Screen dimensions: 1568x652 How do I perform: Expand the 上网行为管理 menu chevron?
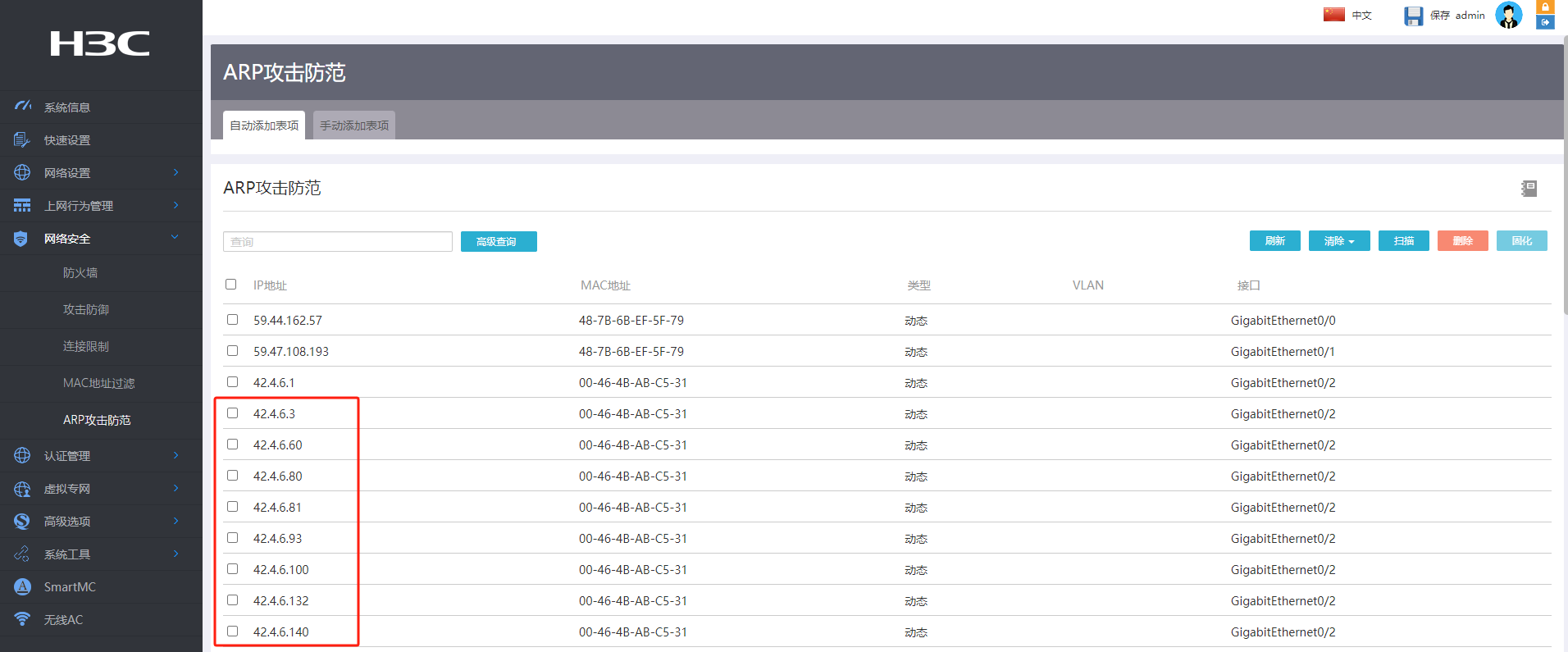175,205
